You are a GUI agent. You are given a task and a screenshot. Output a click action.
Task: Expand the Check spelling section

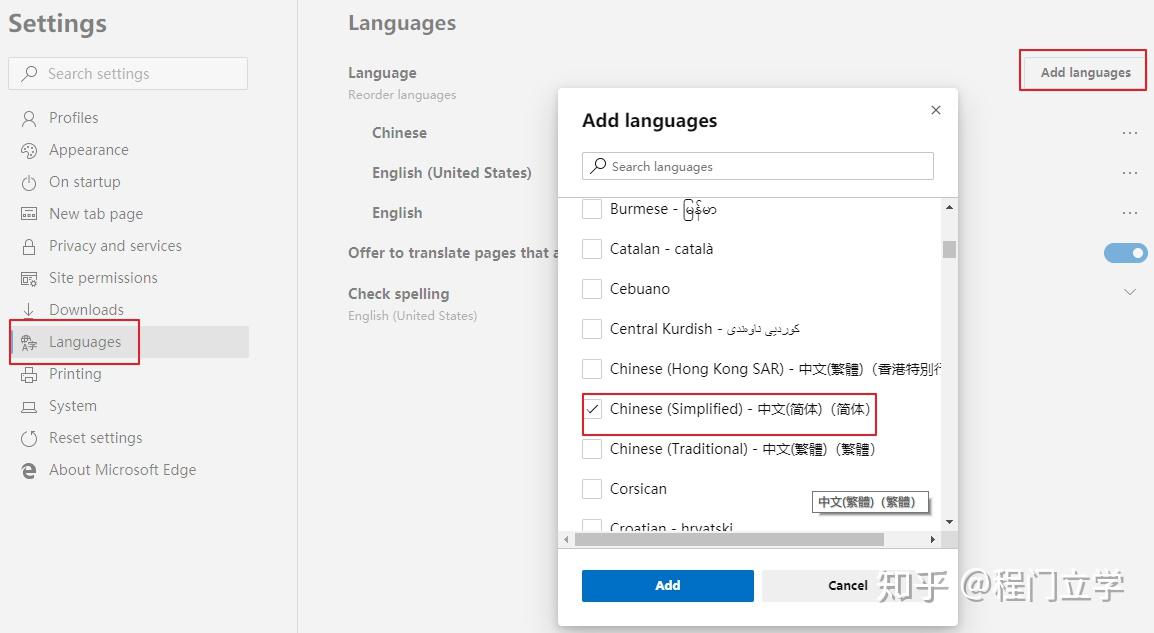pos(1129,292)
